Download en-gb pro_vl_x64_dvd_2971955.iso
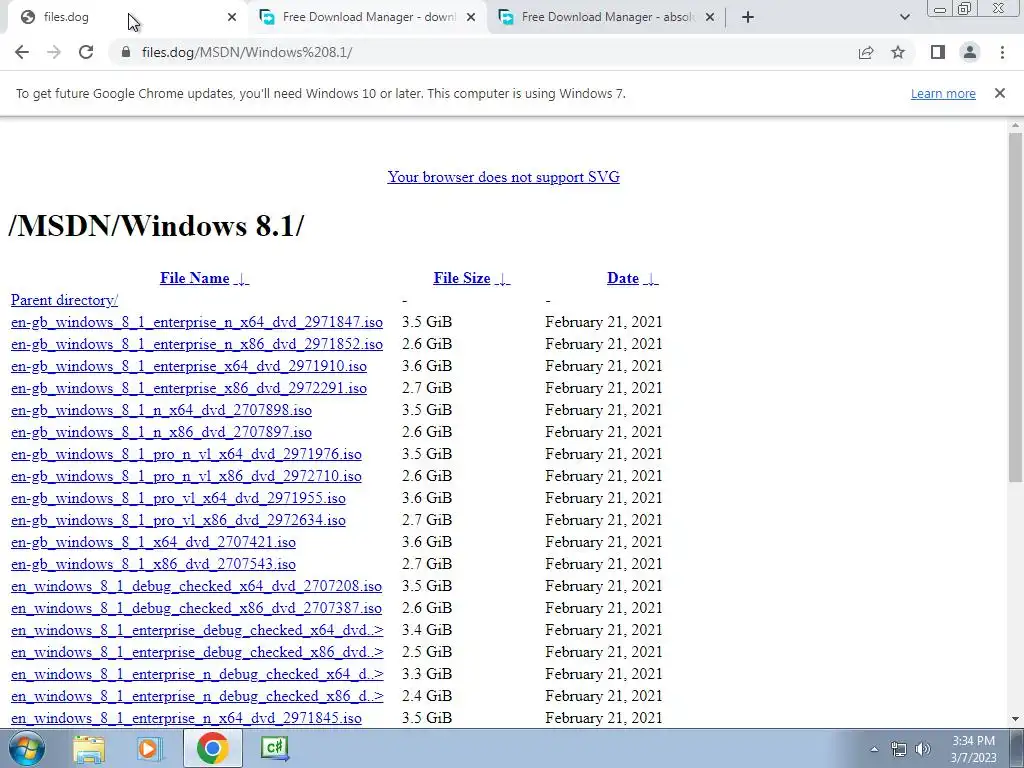The height and width of the screenshot is (768, 1024). pos(178,498)
